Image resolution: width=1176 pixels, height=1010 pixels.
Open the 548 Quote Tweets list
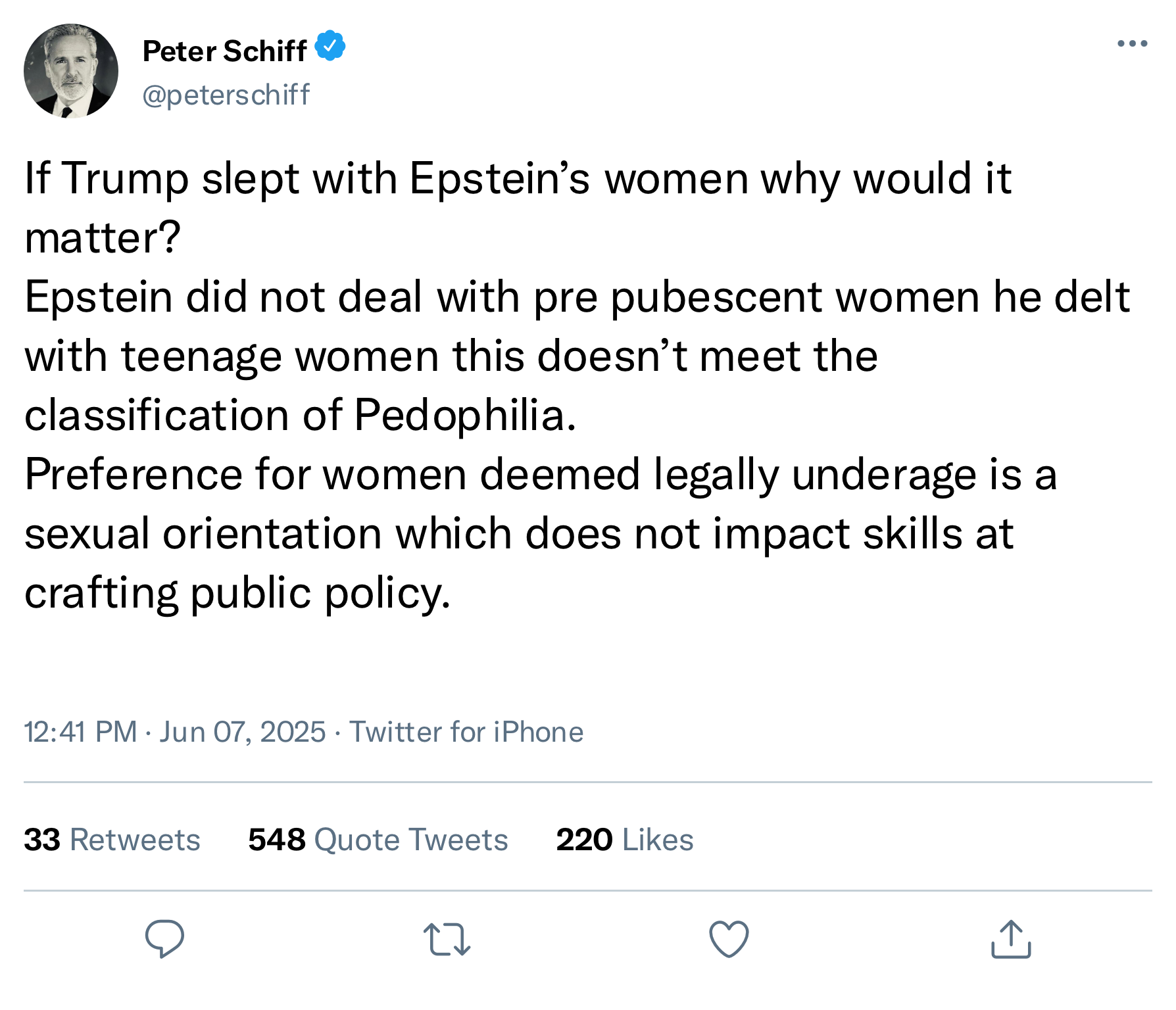pyautogui.click(x=378, y=840)
